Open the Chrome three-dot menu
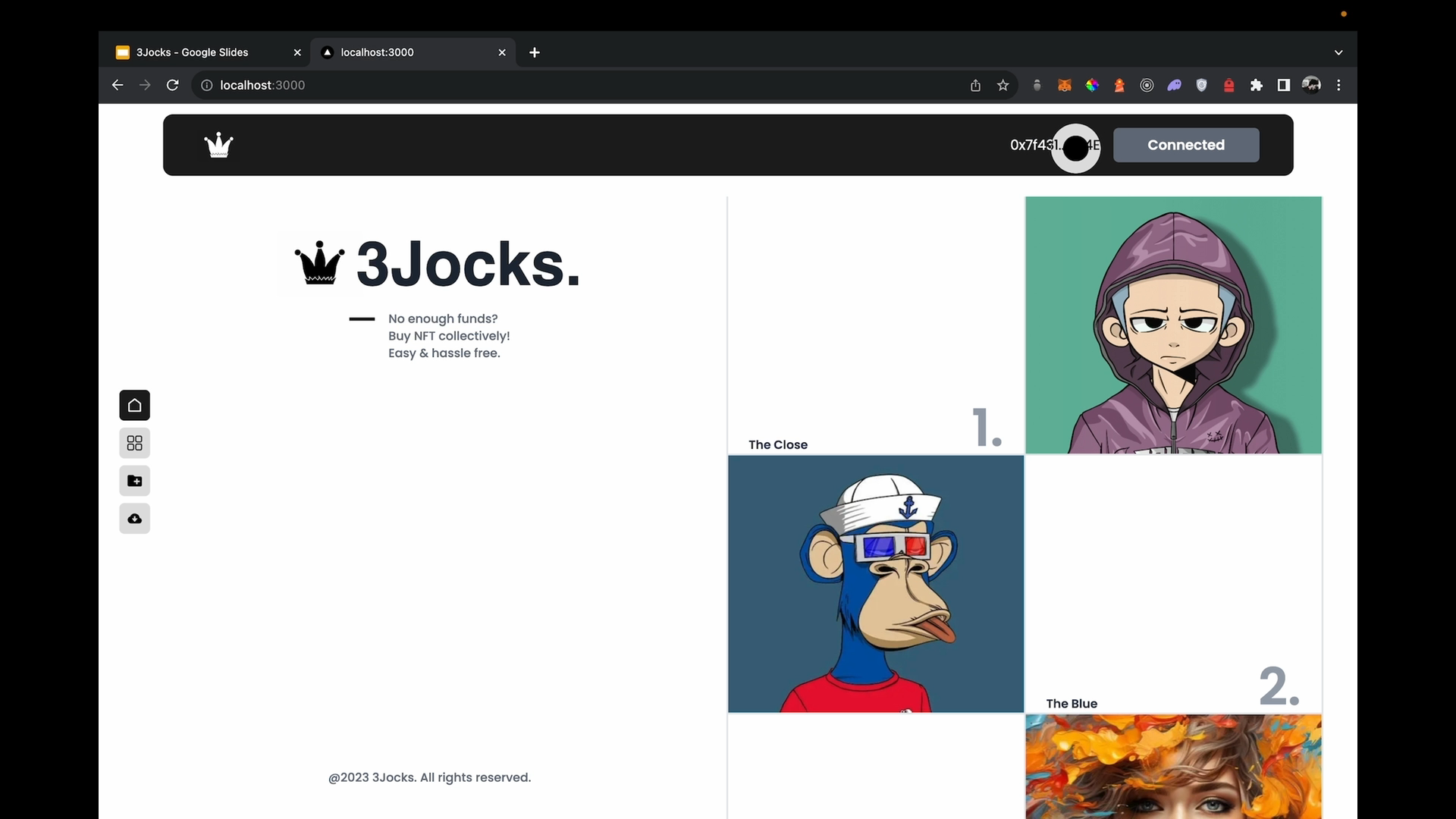1456x819 pixels. (1338, 85)
